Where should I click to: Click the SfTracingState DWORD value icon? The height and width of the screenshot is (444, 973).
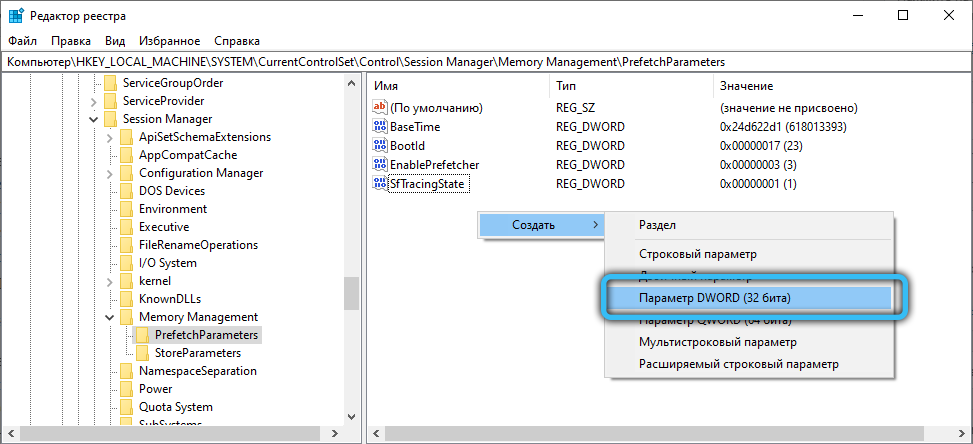click(x=379, y=183)
